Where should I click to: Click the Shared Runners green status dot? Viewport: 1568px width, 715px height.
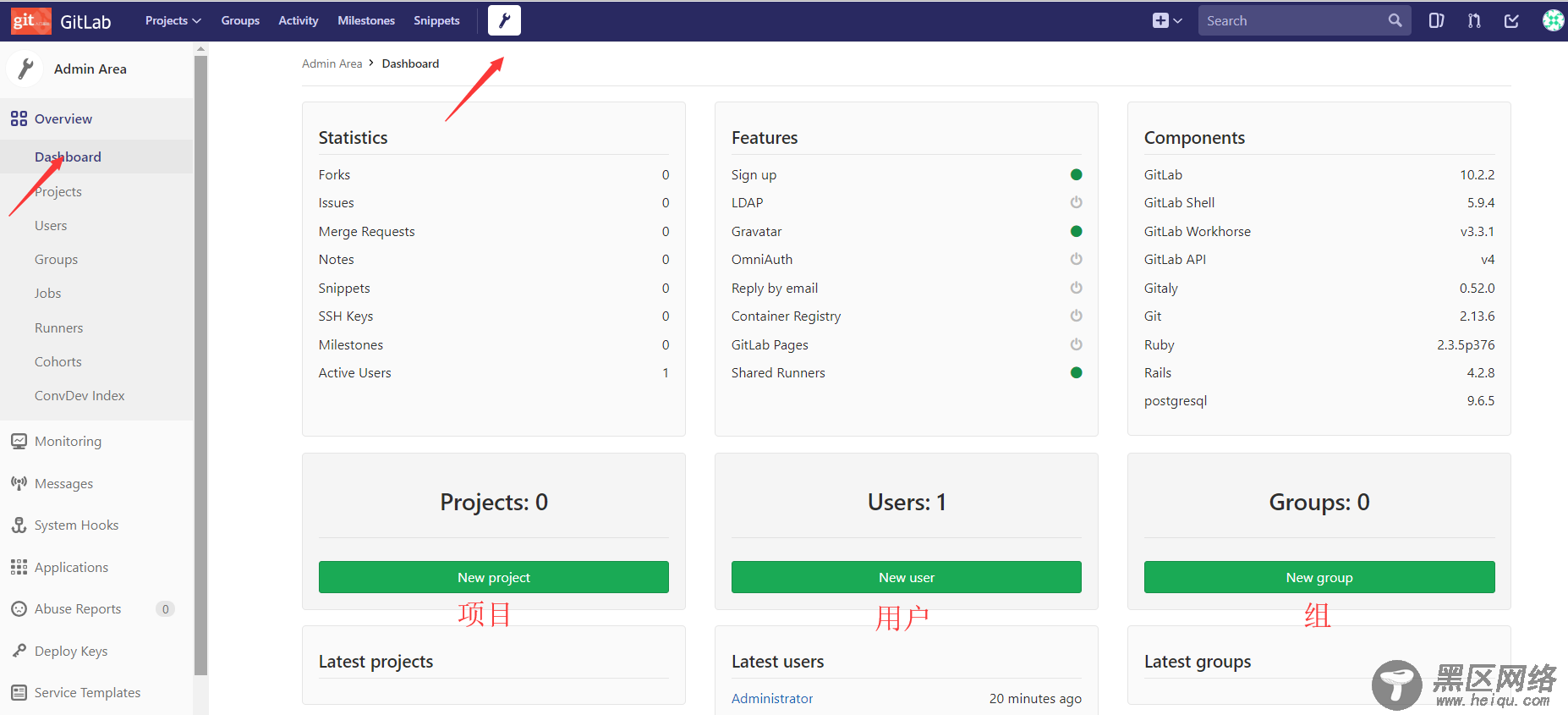coord(1076,372)
